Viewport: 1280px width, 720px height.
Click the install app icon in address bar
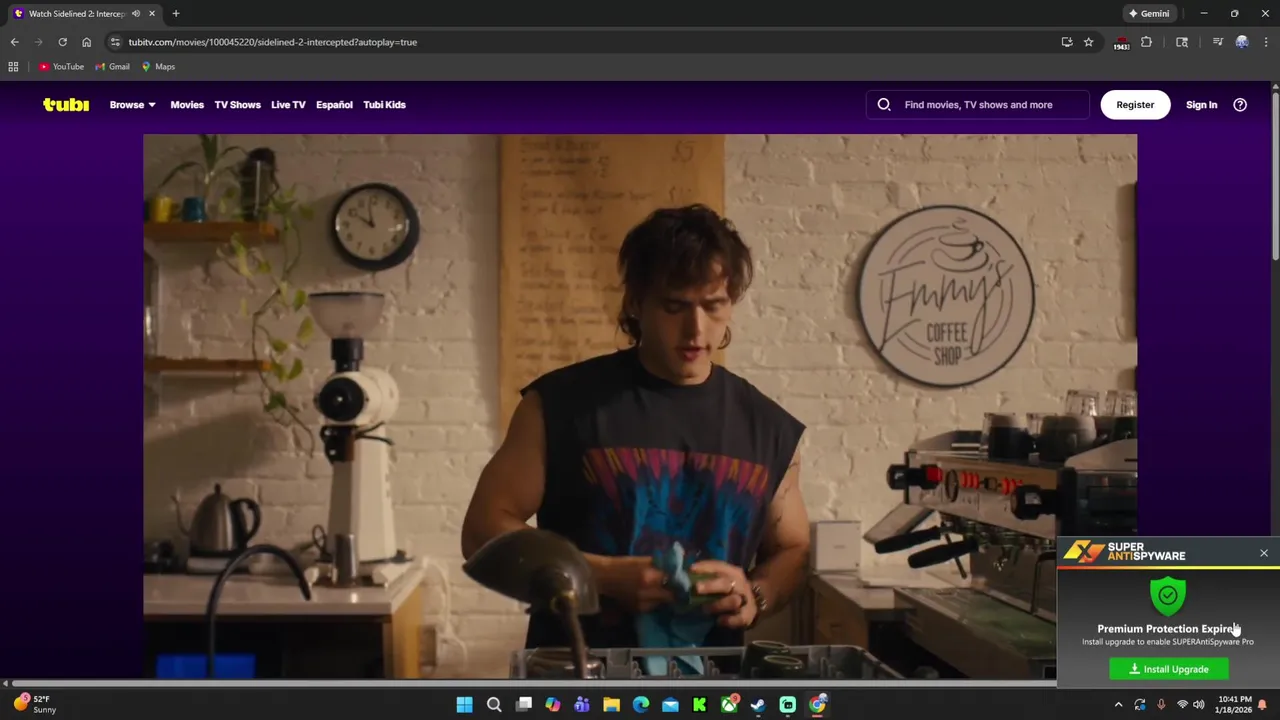point(1067,42)
